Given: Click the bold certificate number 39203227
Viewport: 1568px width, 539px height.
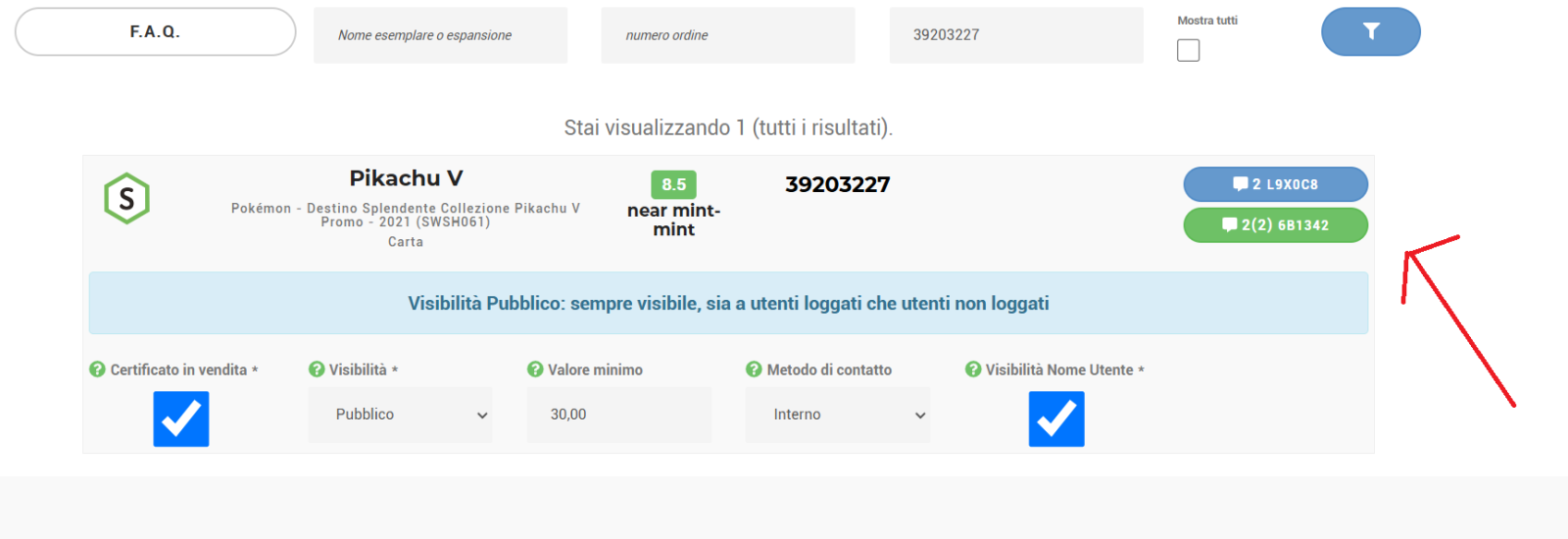Looking at the screenshot, I should (838, 184).
